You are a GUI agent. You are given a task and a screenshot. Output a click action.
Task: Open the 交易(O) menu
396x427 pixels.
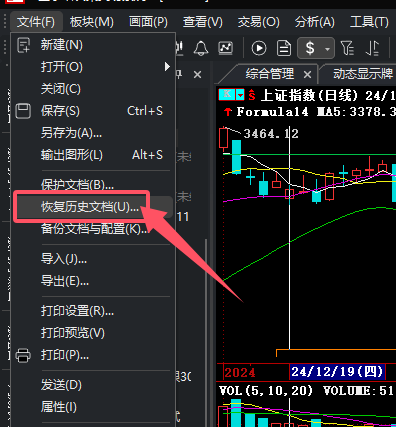pyautogui.click(x=259, y=22)
